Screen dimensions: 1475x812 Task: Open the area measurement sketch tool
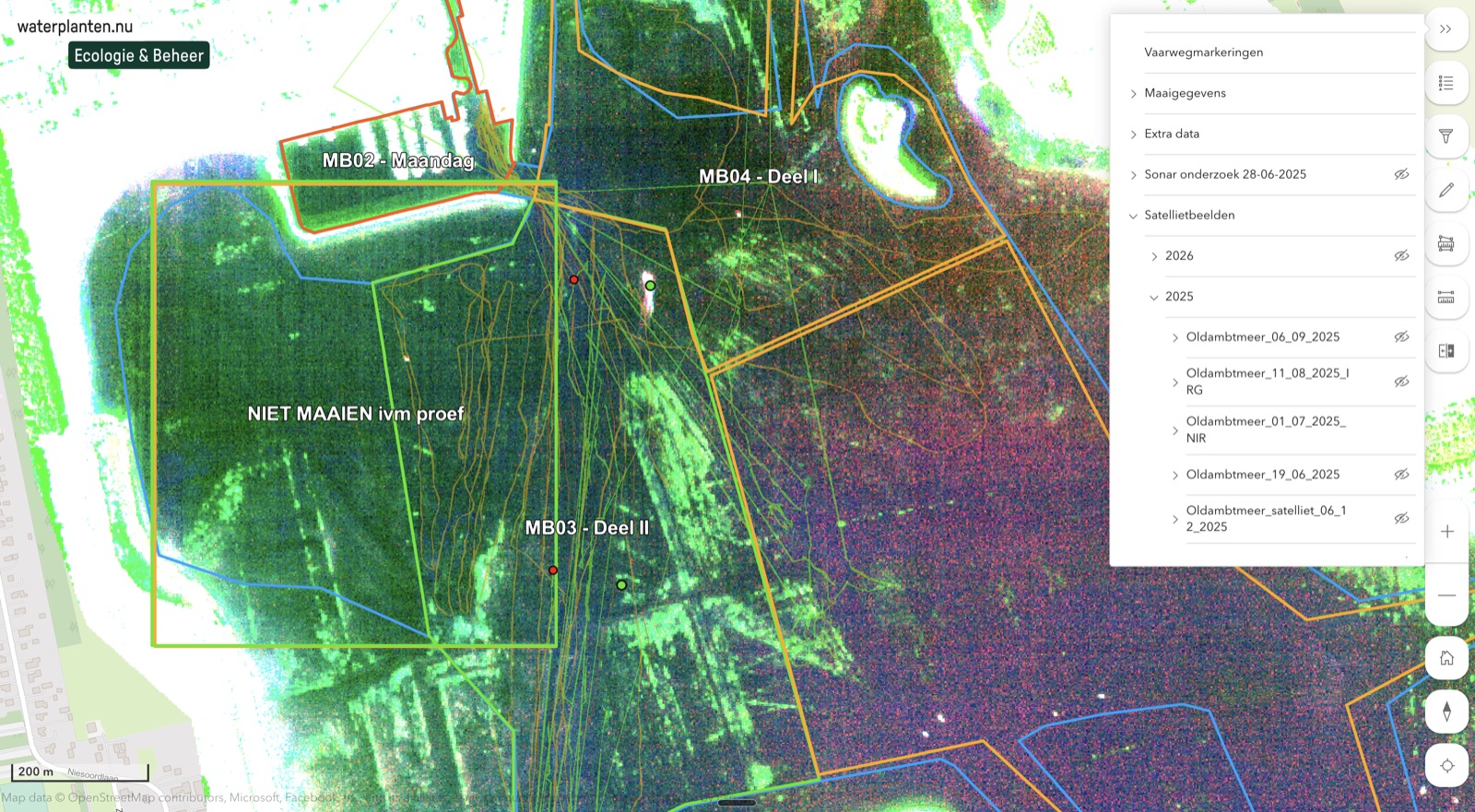[1445, 243]
